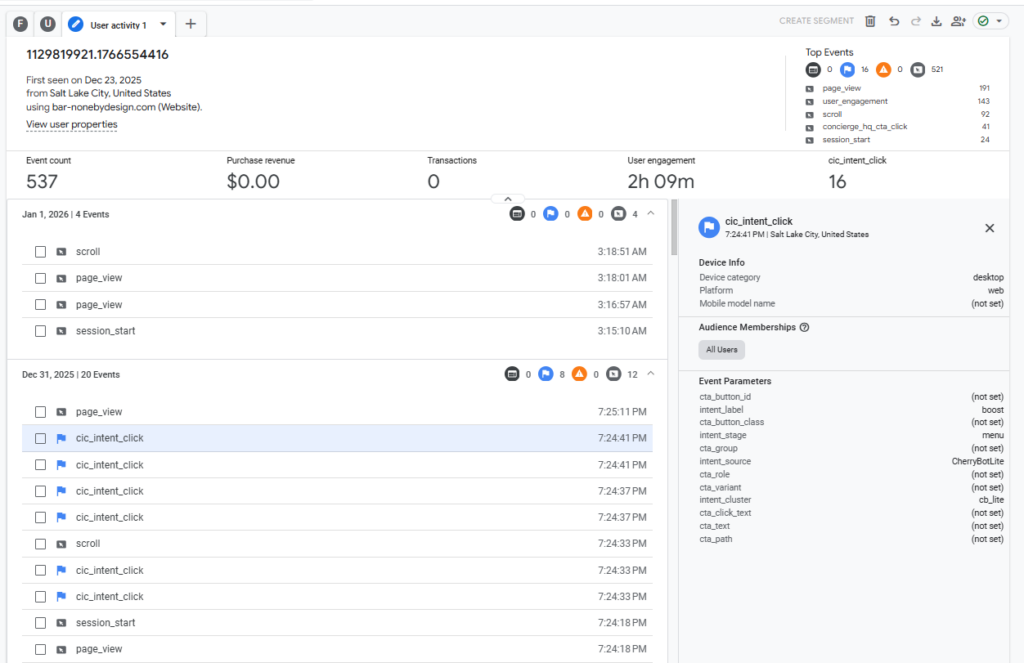This screenshot has width=1024, height=663.
Task: Tick the session_start checkbox at 3:15:10 AM
Action: click(x=41, y=331)
